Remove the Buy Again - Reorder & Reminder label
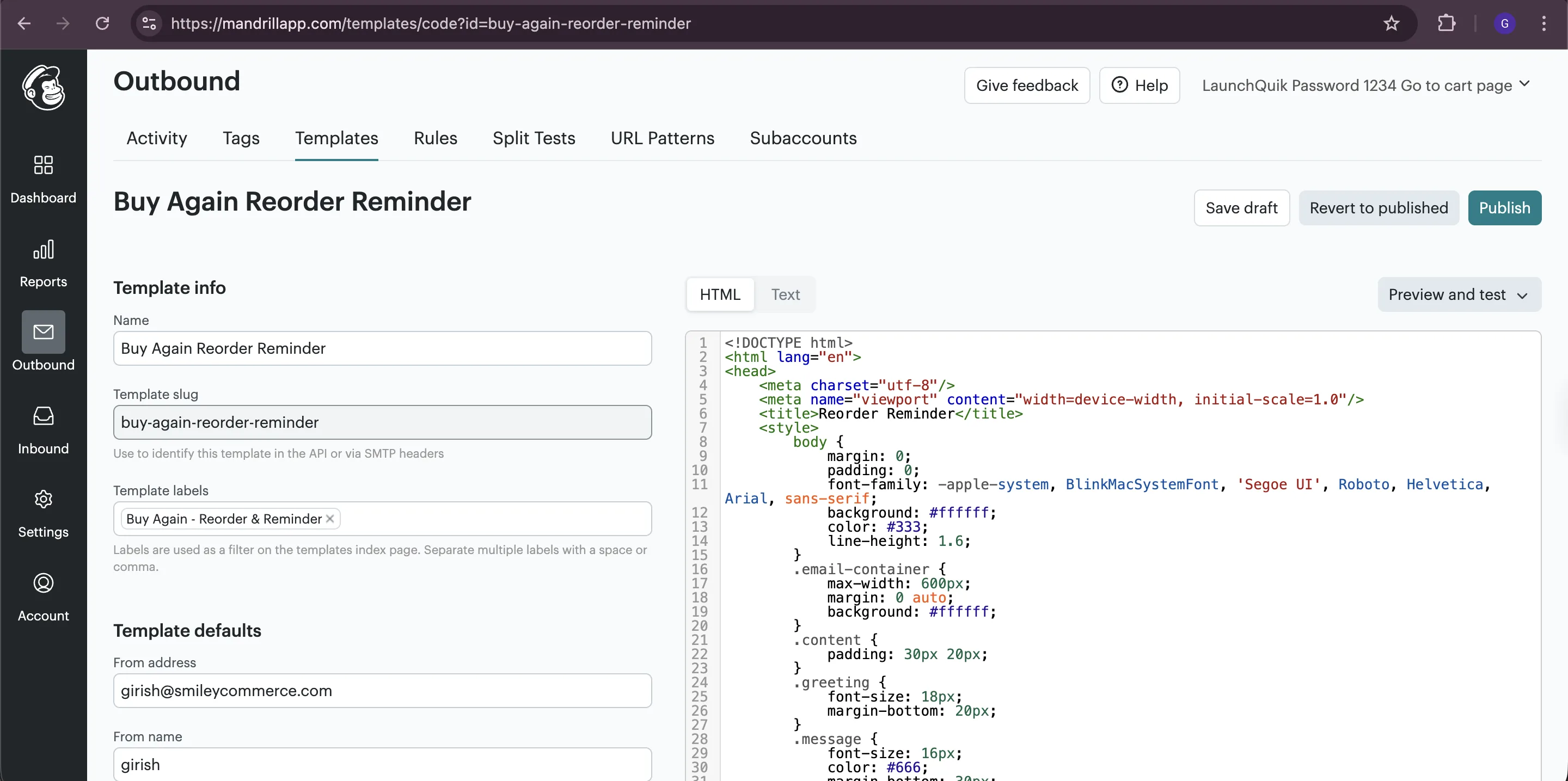This screenshot has height=781, width=1568. (330, 519)
